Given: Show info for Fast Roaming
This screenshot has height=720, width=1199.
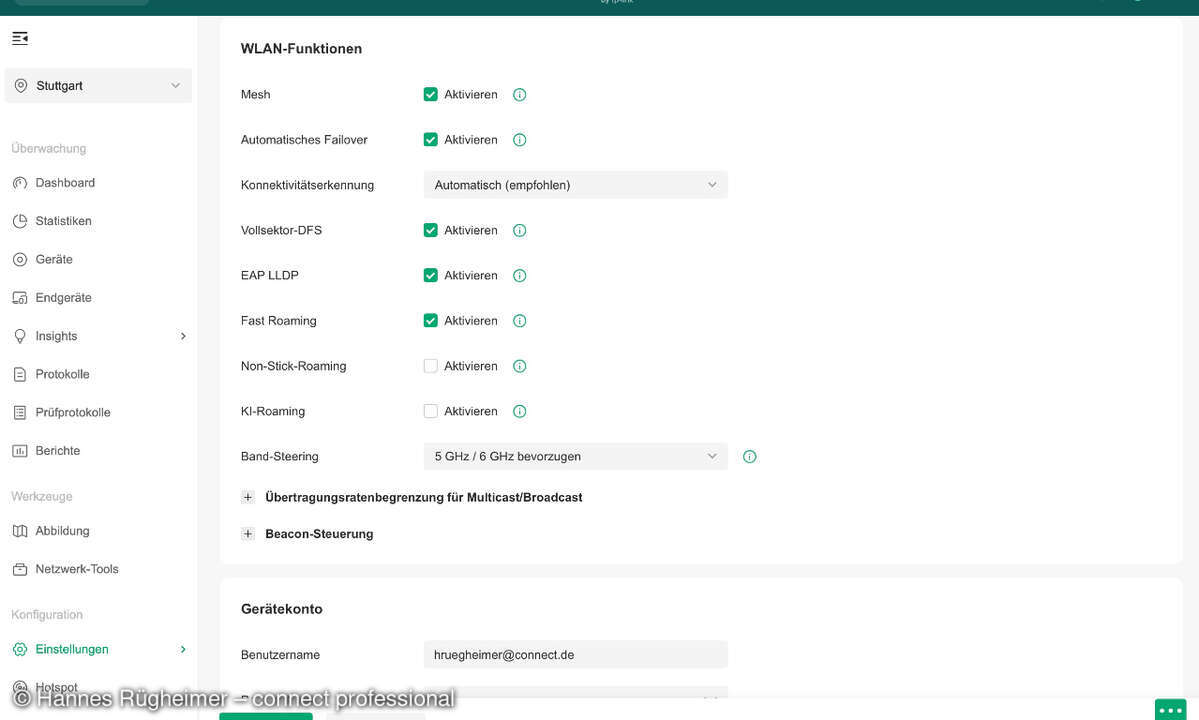Looking at the screenshot, I should coord(519,321).
